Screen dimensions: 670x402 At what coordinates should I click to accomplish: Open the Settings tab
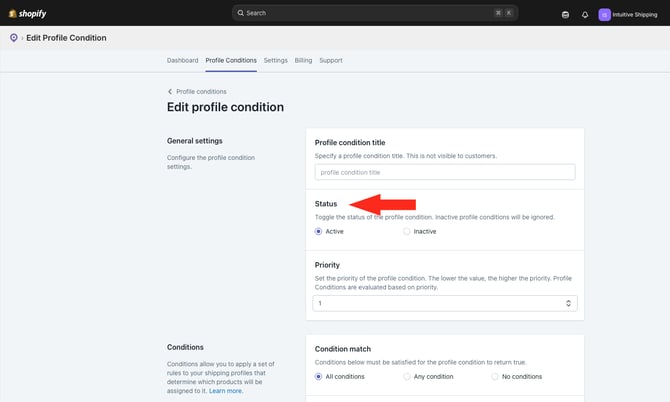point(275,60)
